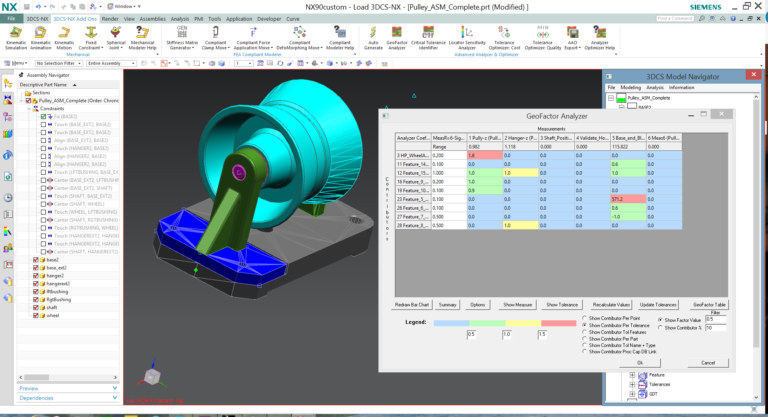This screenshot has height=417, width=768.
Task: Open Mechanical Modeler Help
Action: 142,38
